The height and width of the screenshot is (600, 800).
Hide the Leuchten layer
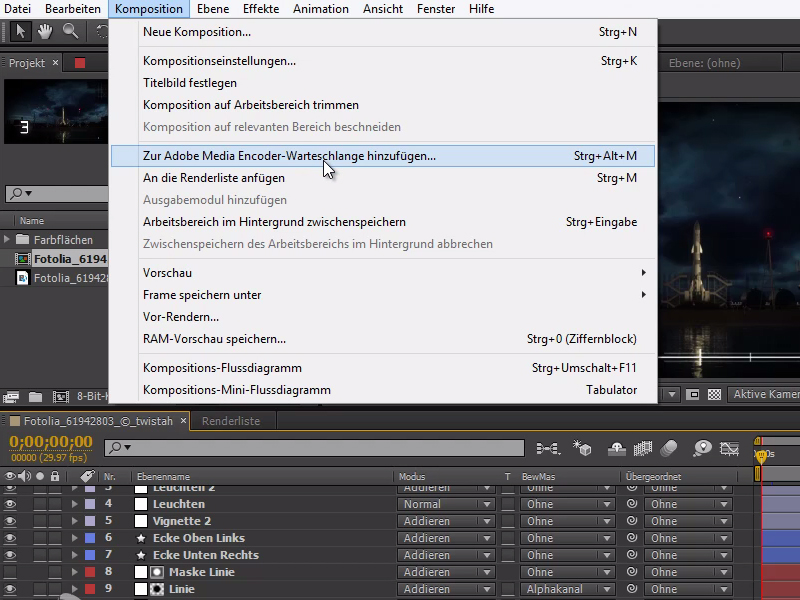9,504
